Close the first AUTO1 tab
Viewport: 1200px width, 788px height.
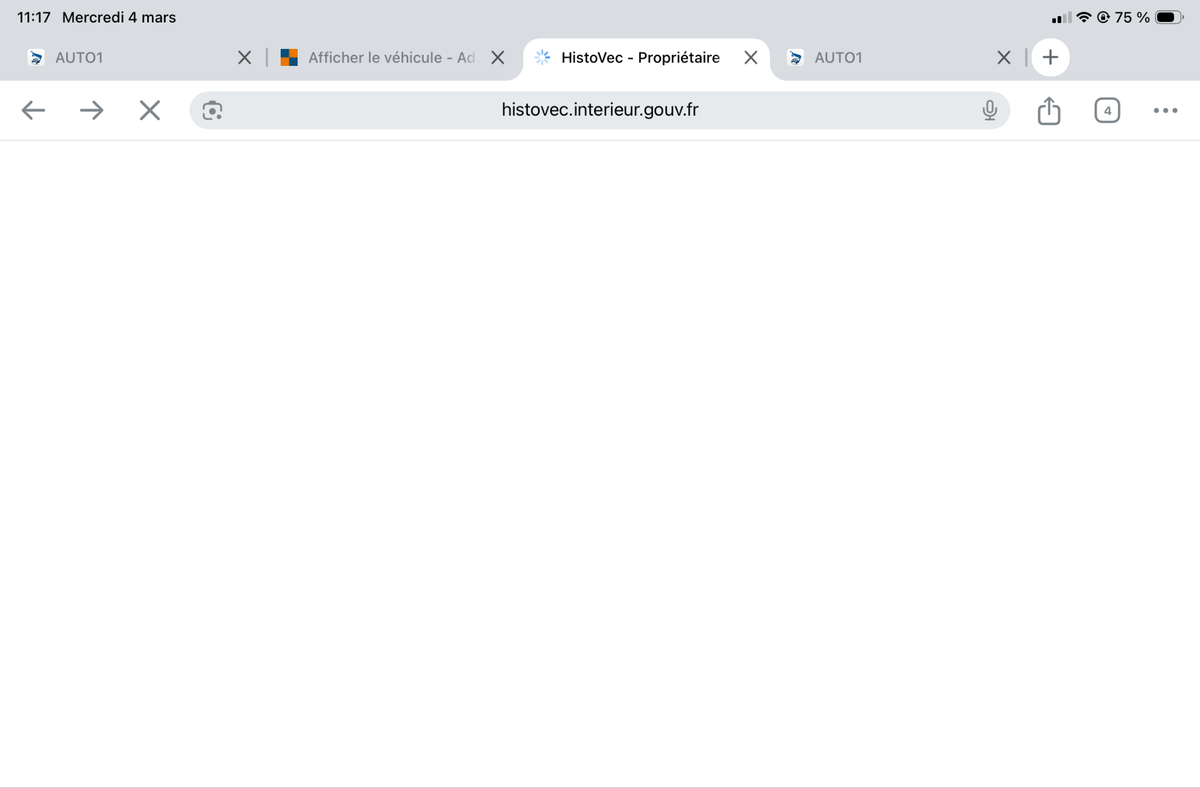click(x=244, y=58)
